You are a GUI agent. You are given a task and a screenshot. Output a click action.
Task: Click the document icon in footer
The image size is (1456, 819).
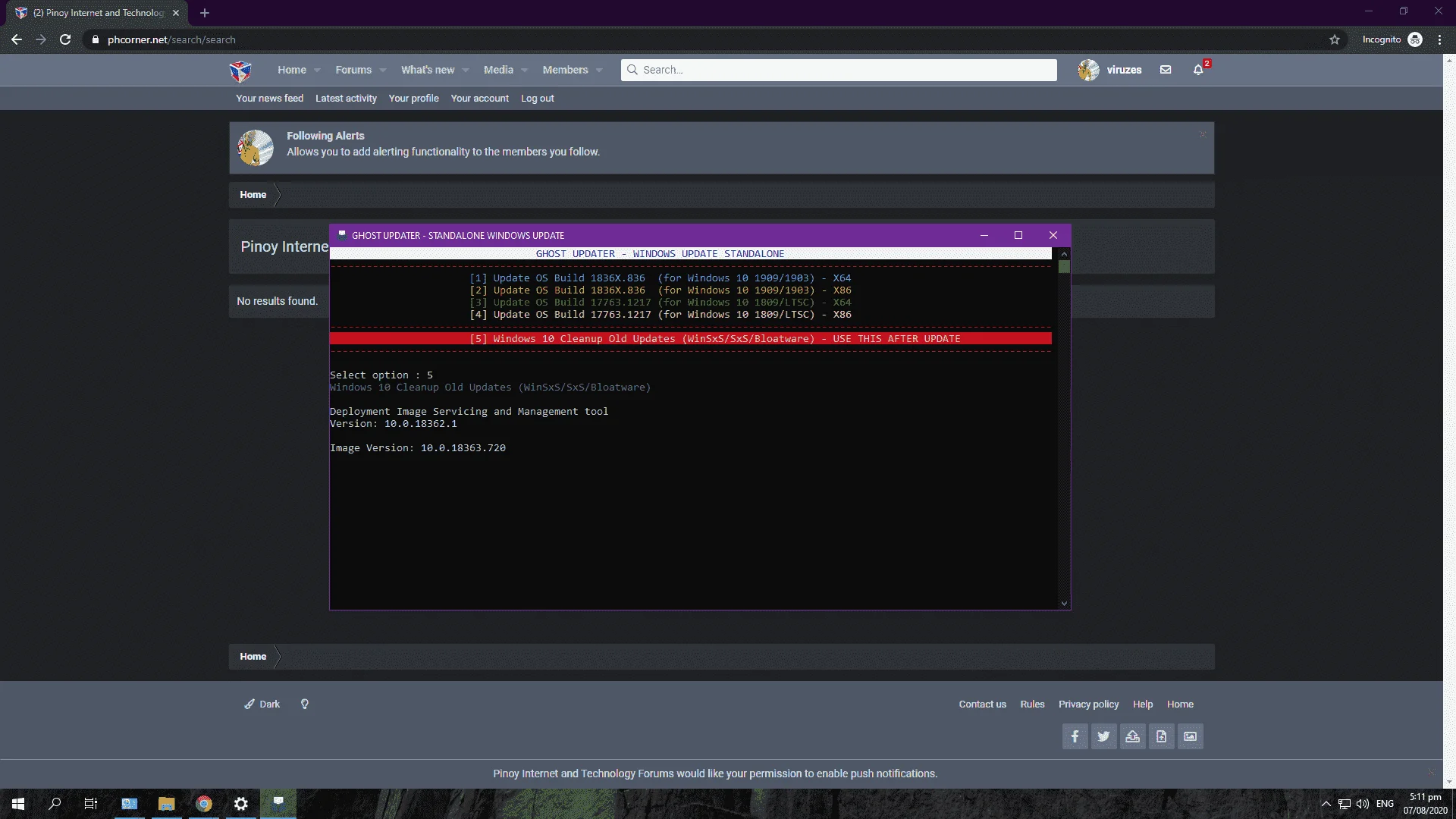point(1161,736)
